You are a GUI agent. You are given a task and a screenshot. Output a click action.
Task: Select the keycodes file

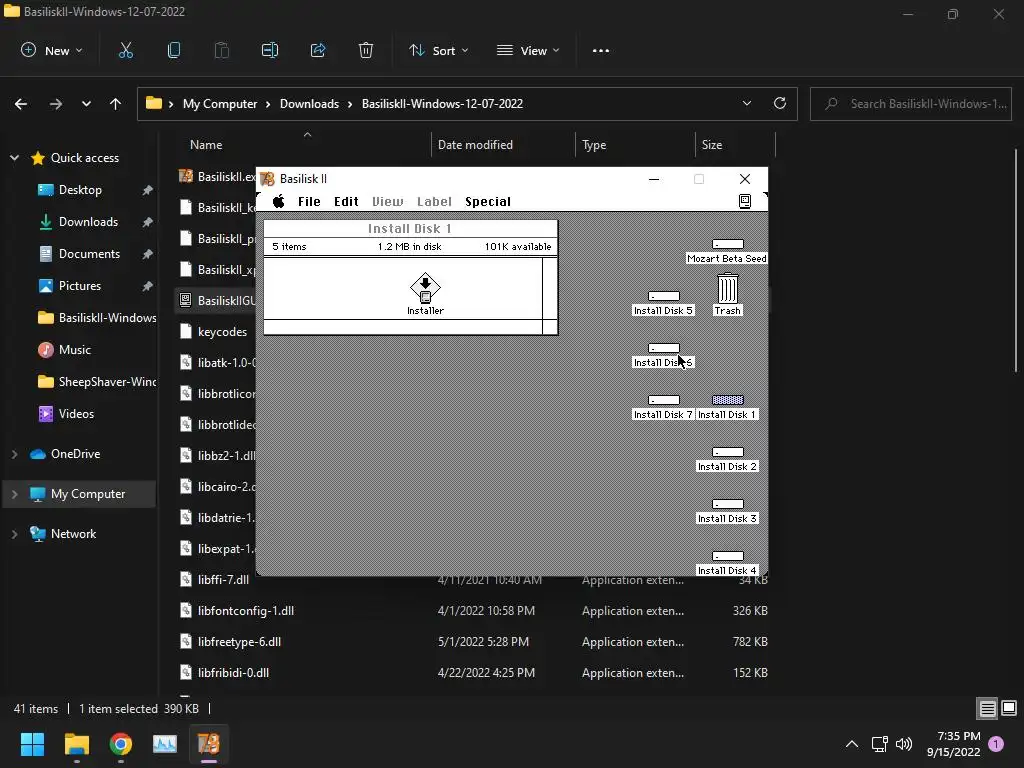(222, 332)
